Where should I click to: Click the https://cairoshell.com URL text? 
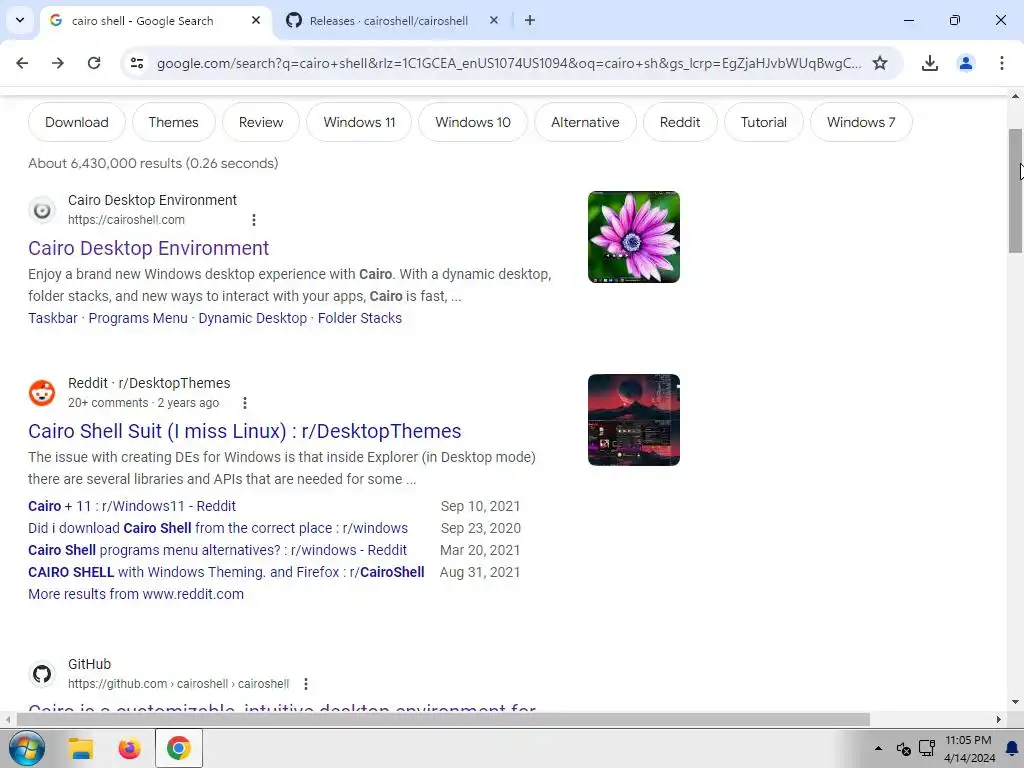pos(126,220)
